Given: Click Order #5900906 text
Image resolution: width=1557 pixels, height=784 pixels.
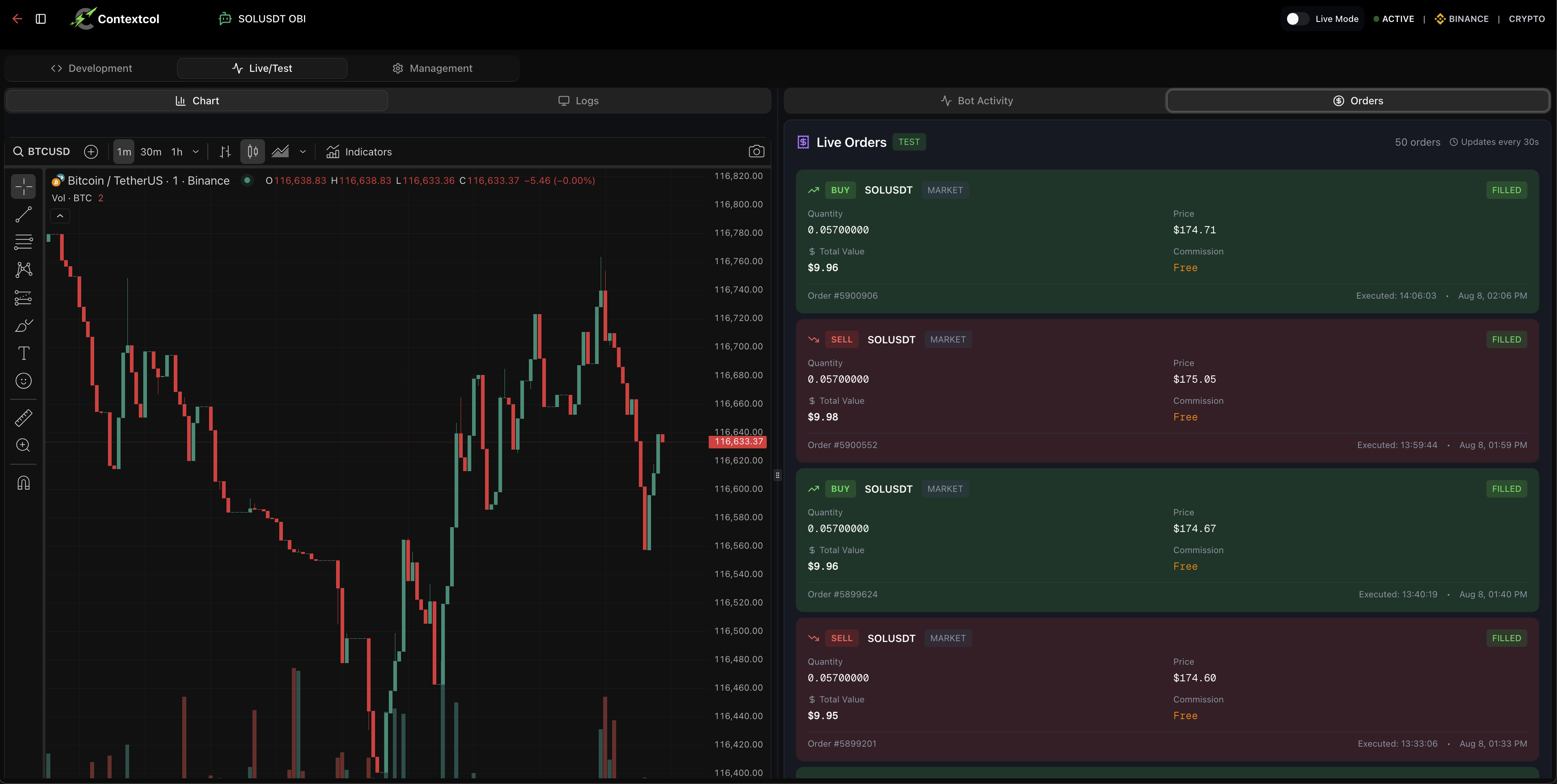Looking at the screenshot, I should [843, 296].
